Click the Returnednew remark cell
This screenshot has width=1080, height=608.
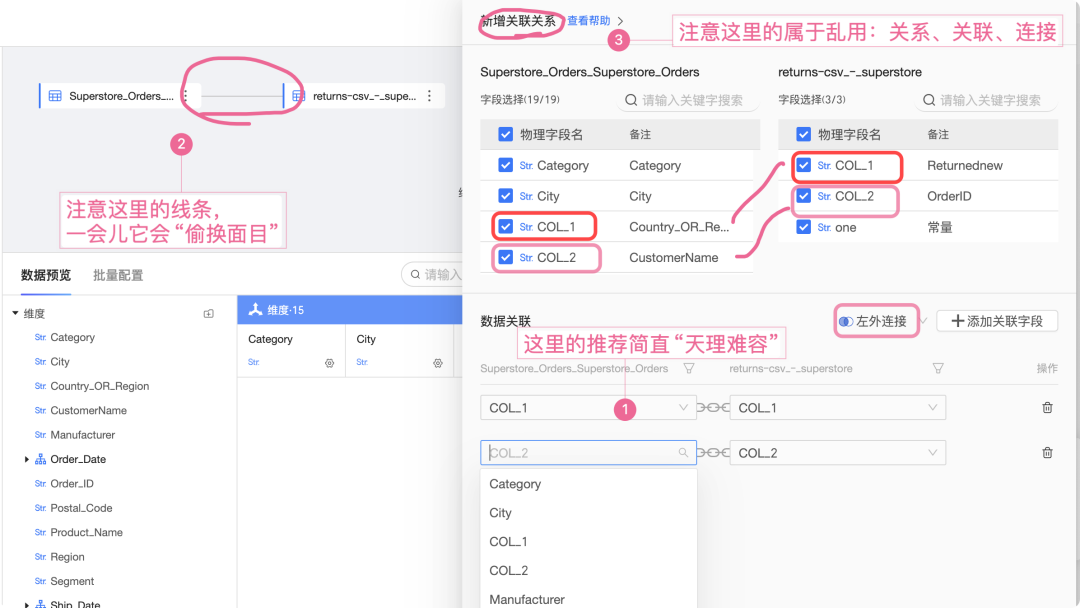point(964,165)
